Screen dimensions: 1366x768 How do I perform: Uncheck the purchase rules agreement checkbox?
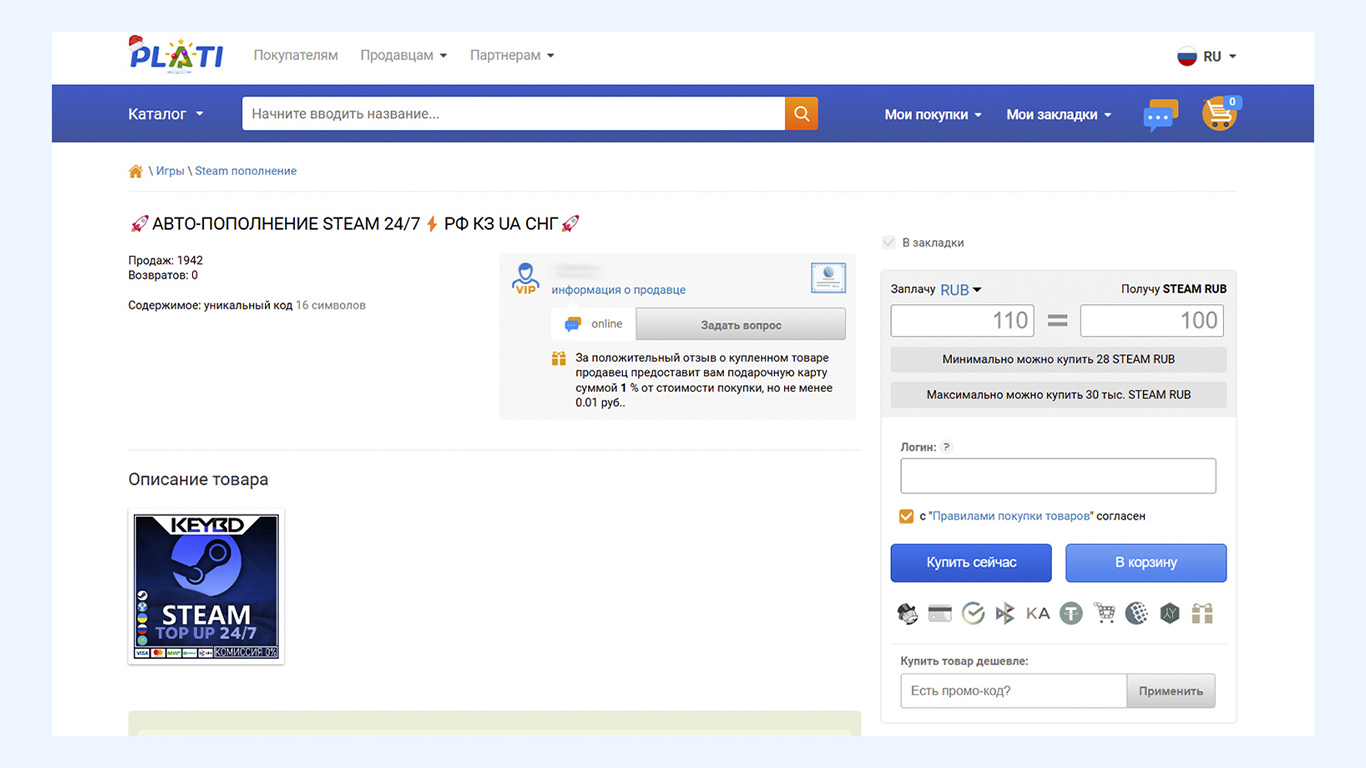click(906, 516)
